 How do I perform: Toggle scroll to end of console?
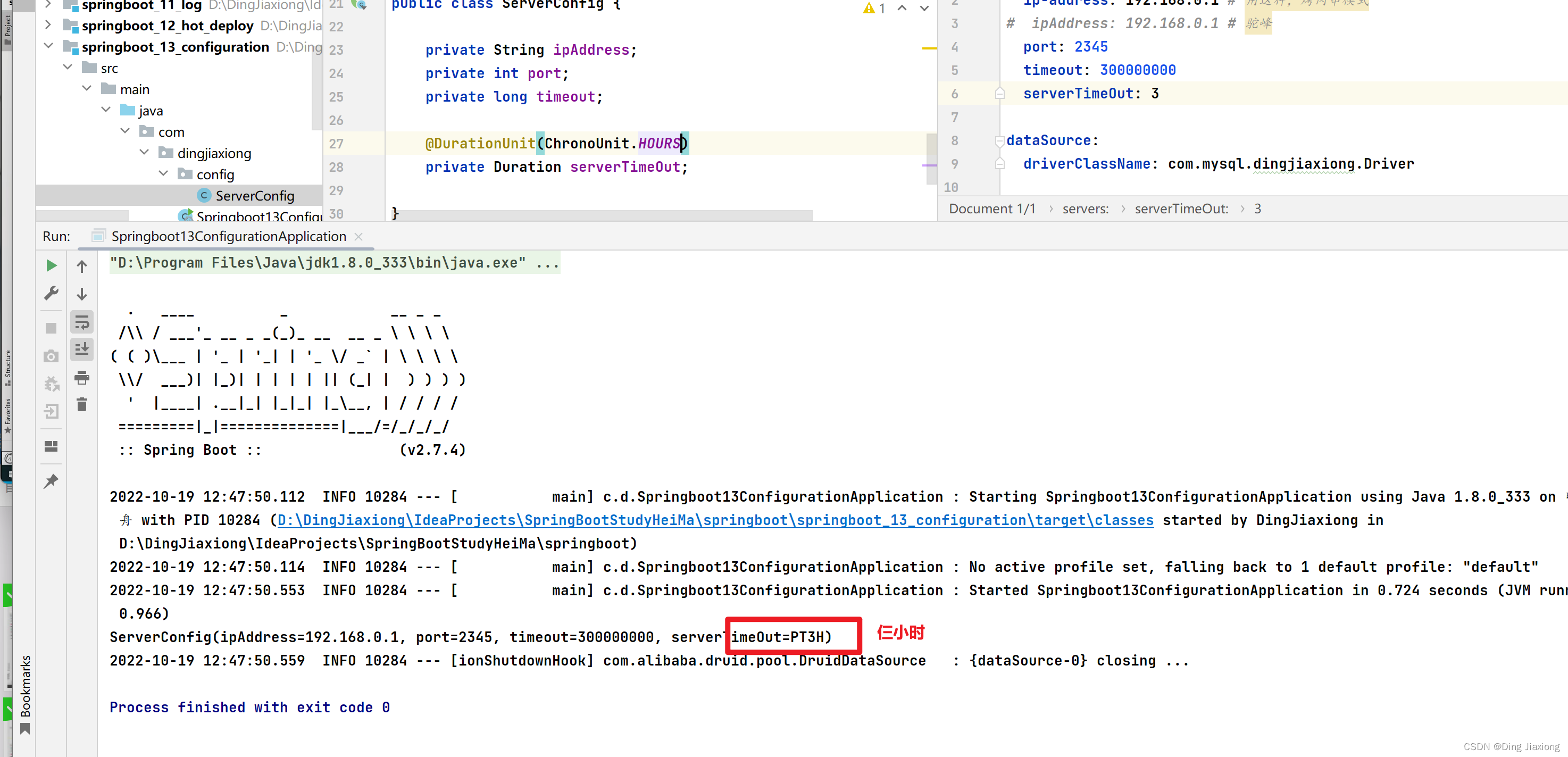click(81, 350)
